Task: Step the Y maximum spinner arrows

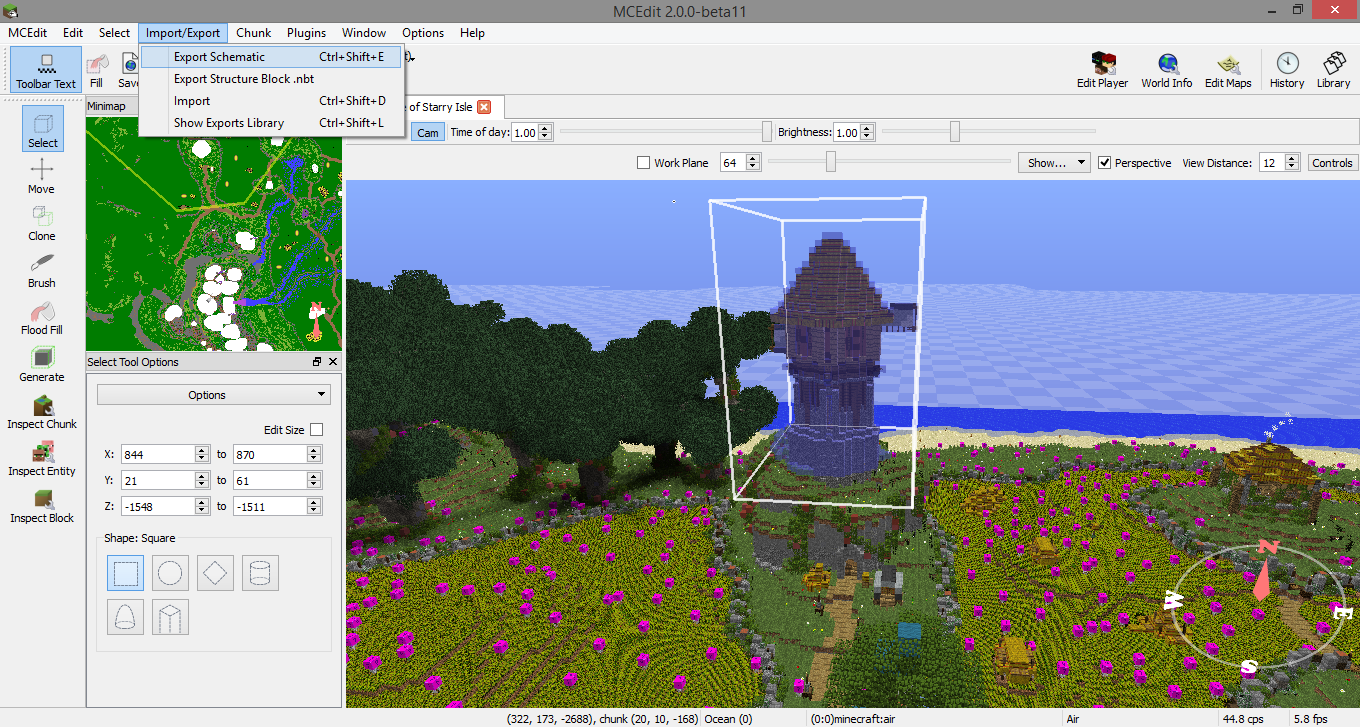Action: pyautogui.click(x=314, y=480)
